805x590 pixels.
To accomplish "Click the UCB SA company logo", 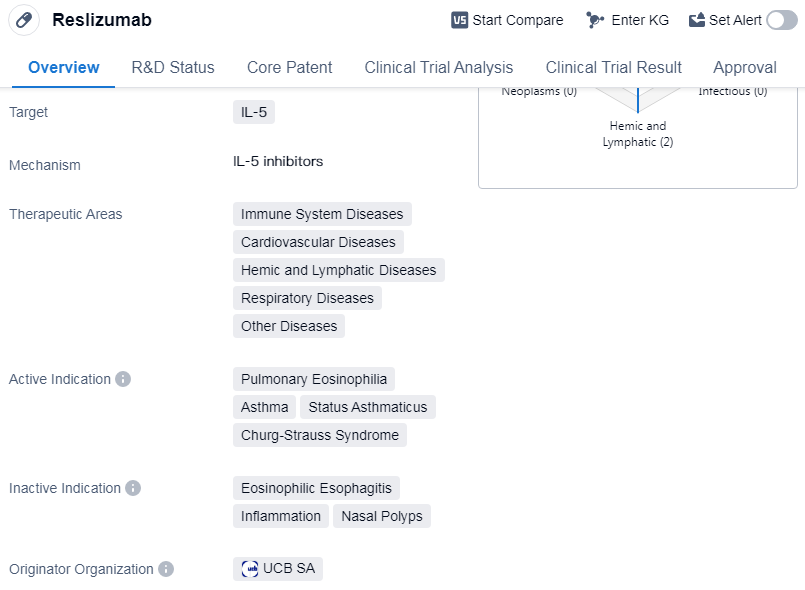I will [x=250, y=569].
